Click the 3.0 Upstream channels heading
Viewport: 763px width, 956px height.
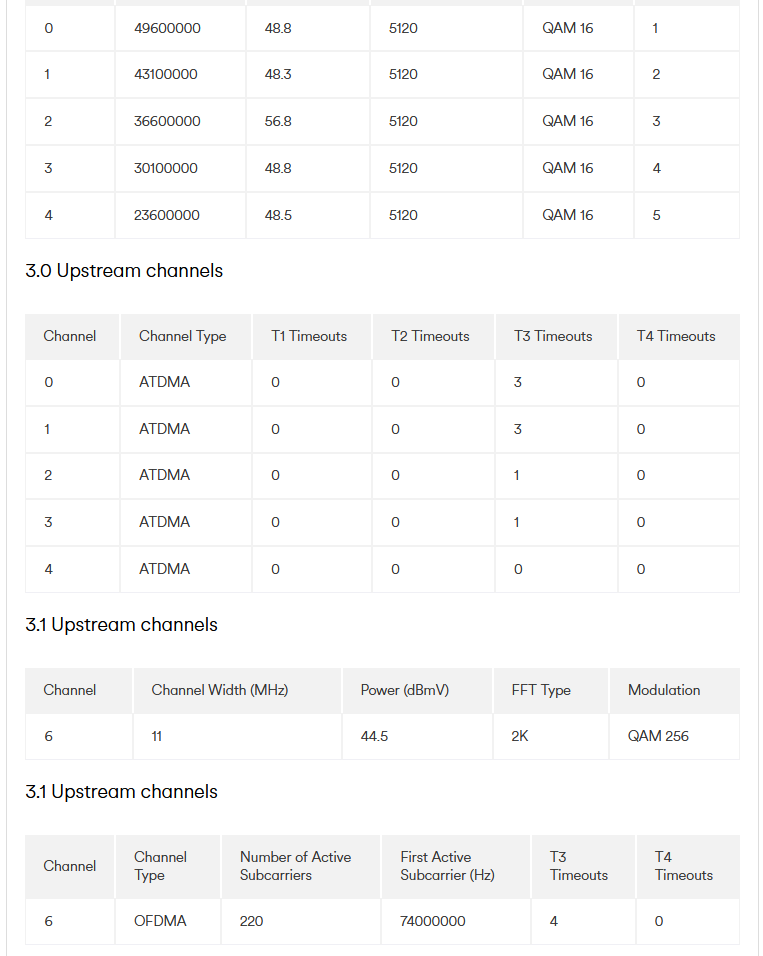124,271
